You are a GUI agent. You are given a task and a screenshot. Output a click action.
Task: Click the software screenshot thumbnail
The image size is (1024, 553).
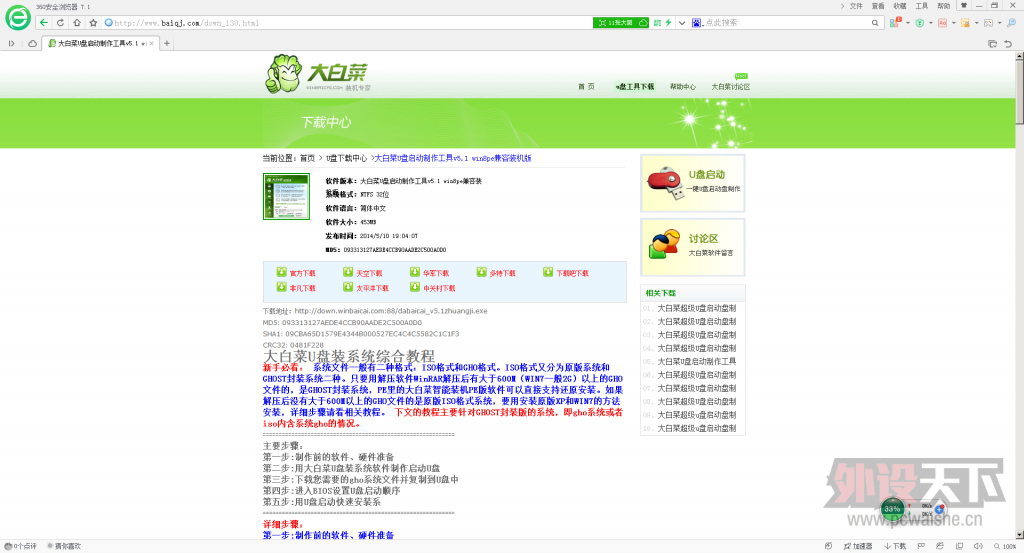click(x=286, y=197)
